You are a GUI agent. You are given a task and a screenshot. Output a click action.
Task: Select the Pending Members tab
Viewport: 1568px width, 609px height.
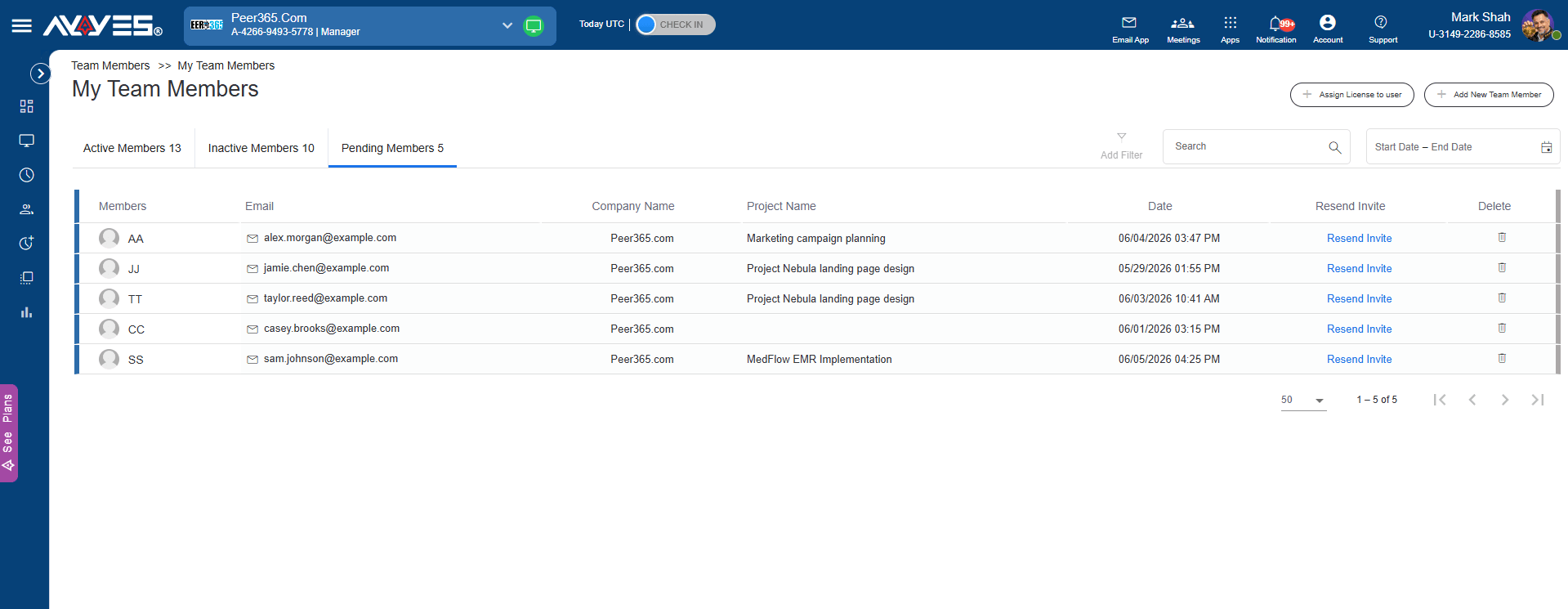pyautogui.click(x=392, y=148)
